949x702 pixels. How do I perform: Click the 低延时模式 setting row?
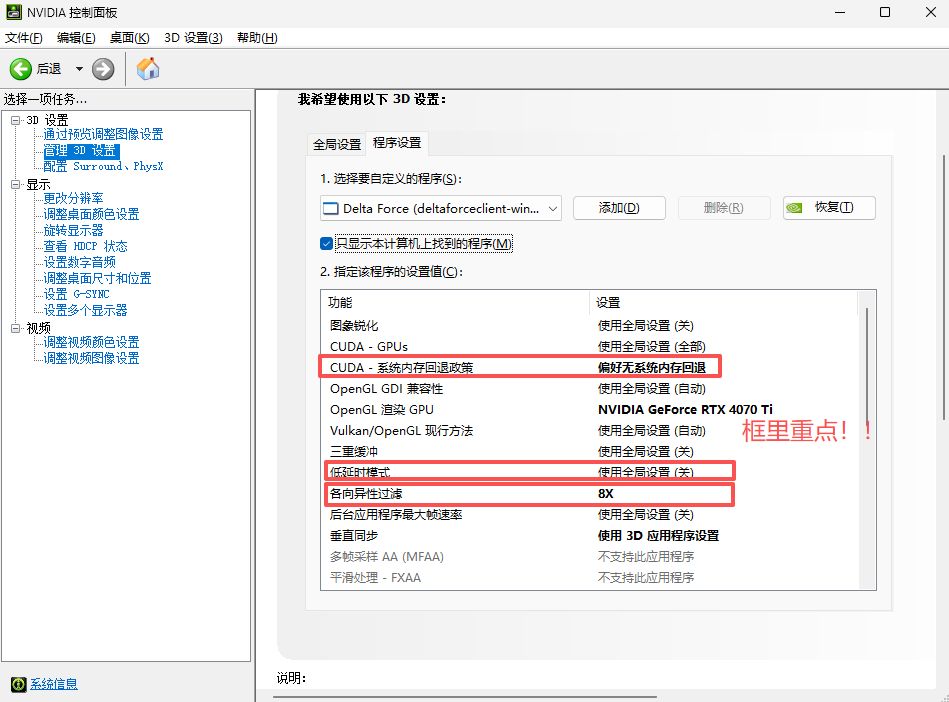pos(590,472)
